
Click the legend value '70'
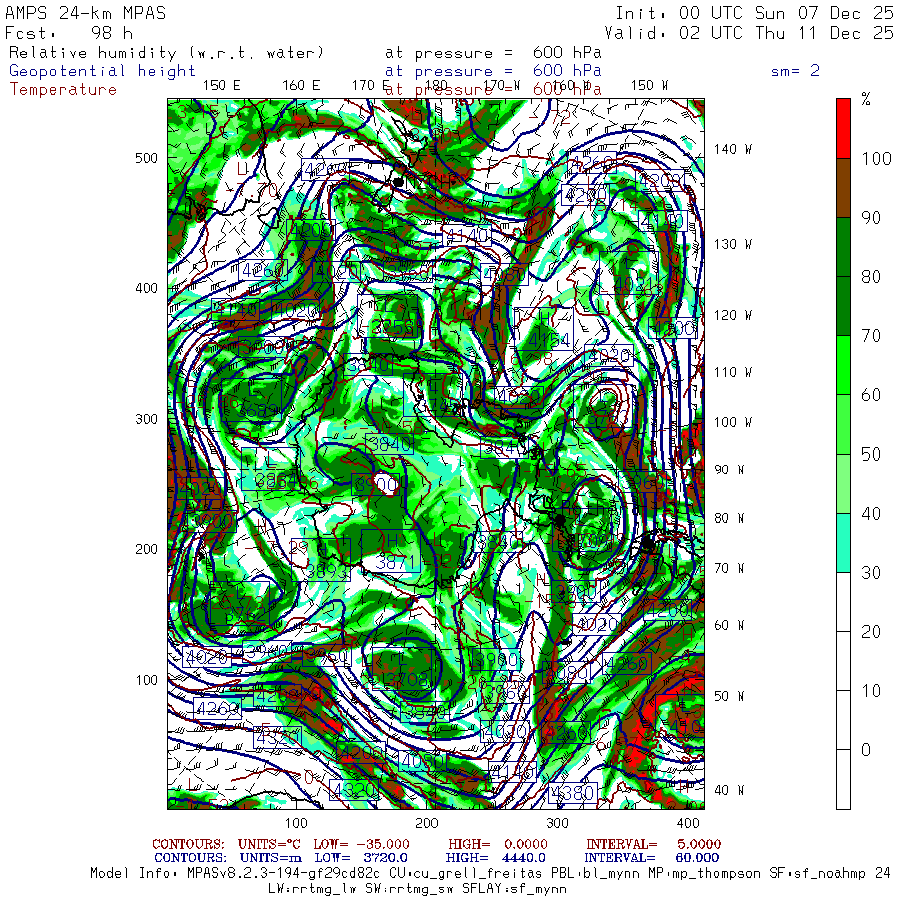click(871, 336)
